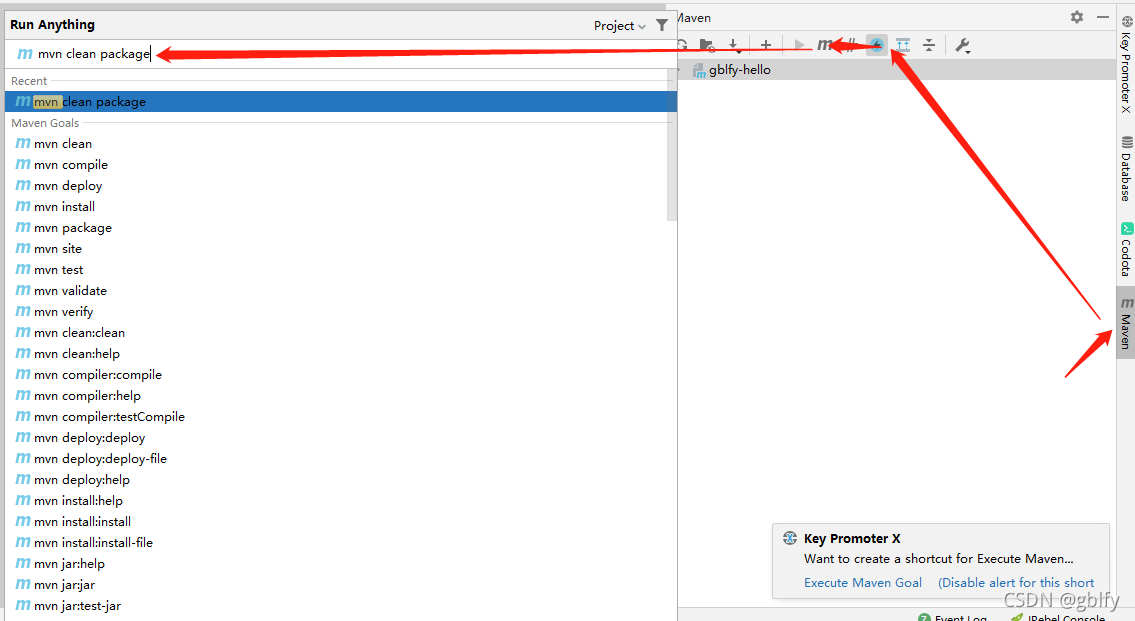The image size is (1135, 621).
Task: Click the Collapse All icon in Maven toolbar
Action: (929, 45)
